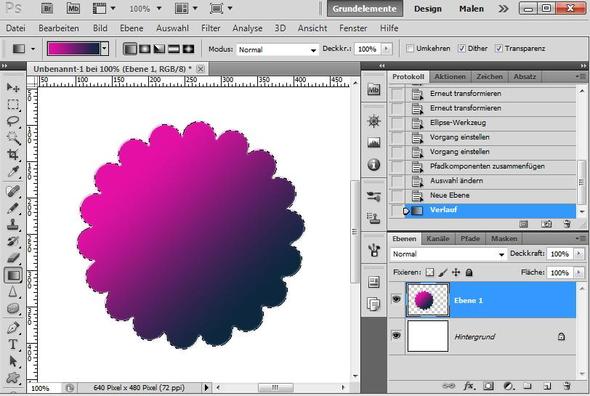
Task: Select the Eyedropper tool
Action: point(13,172)
